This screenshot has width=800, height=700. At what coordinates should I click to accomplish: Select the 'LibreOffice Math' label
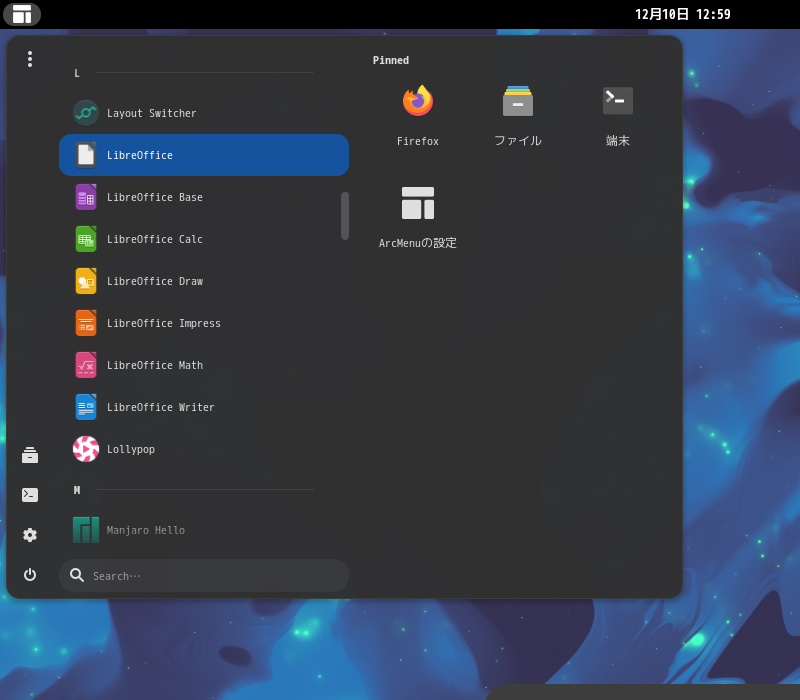[x=155, y=365]
